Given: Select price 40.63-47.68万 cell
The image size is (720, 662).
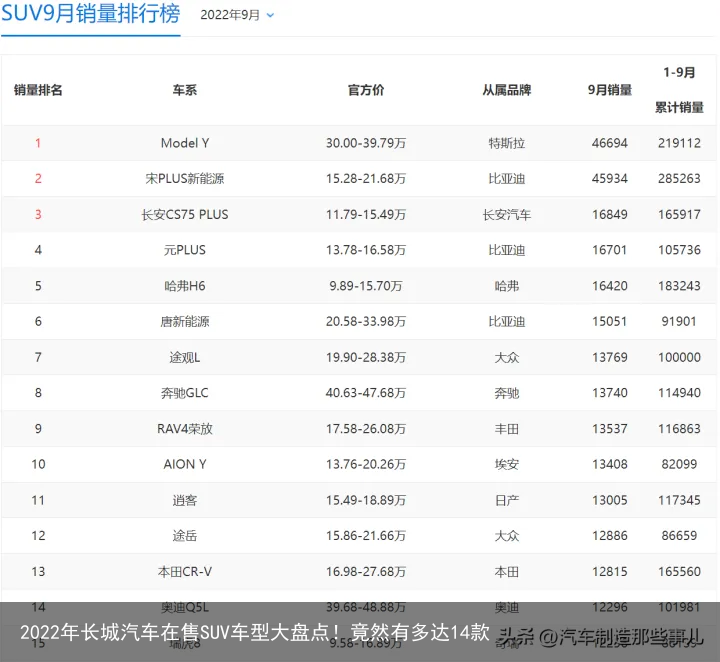Looking at the screenshot, I should pos(366,393).
